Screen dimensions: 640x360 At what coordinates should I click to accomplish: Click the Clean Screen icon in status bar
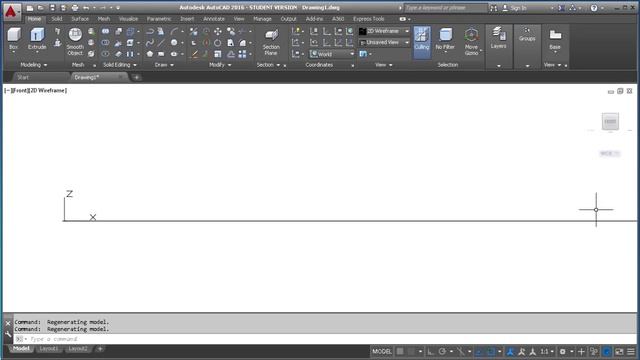[619, 351]
